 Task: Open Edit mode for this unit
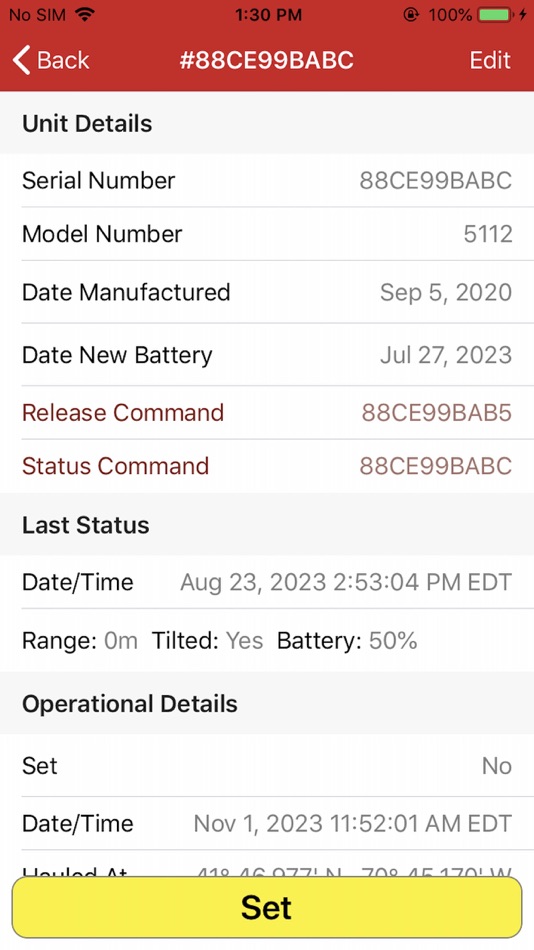coord(490,60)
